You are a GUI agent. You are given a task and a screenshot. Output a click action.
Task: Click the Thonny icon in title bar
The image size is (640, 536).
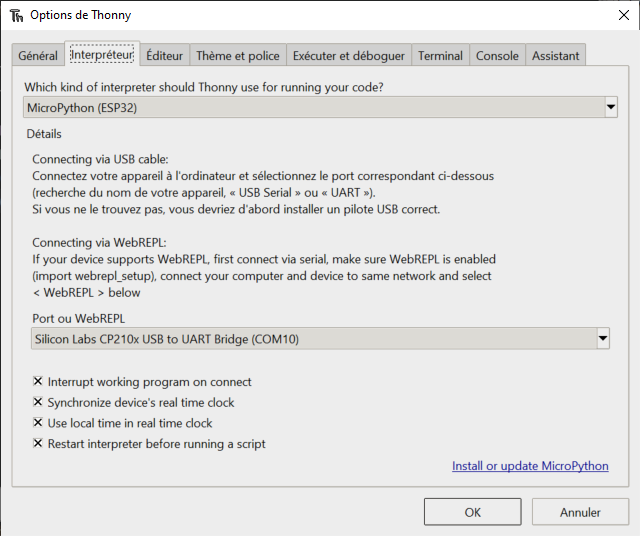(16, 15)
